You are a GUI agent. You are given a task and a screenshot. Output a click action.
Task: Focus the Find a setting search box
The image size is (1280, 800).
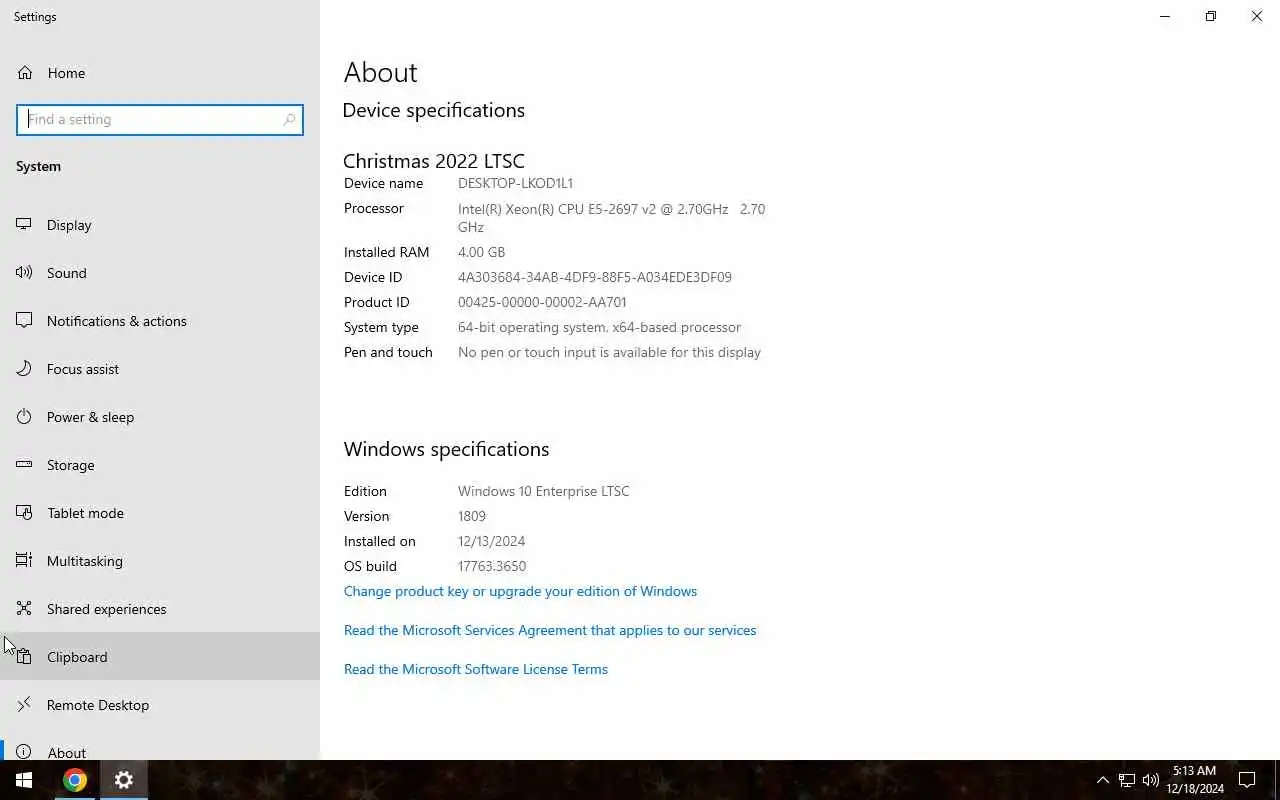coord(160,119)
